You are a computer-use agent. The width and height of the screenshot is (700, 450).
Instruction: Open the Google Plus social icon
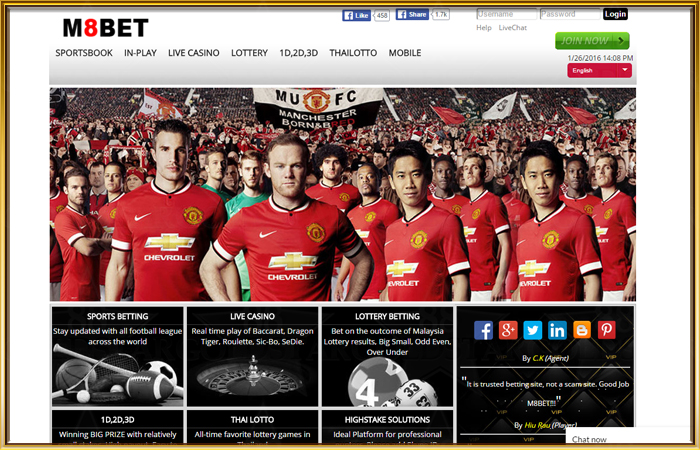coord(508,330)
